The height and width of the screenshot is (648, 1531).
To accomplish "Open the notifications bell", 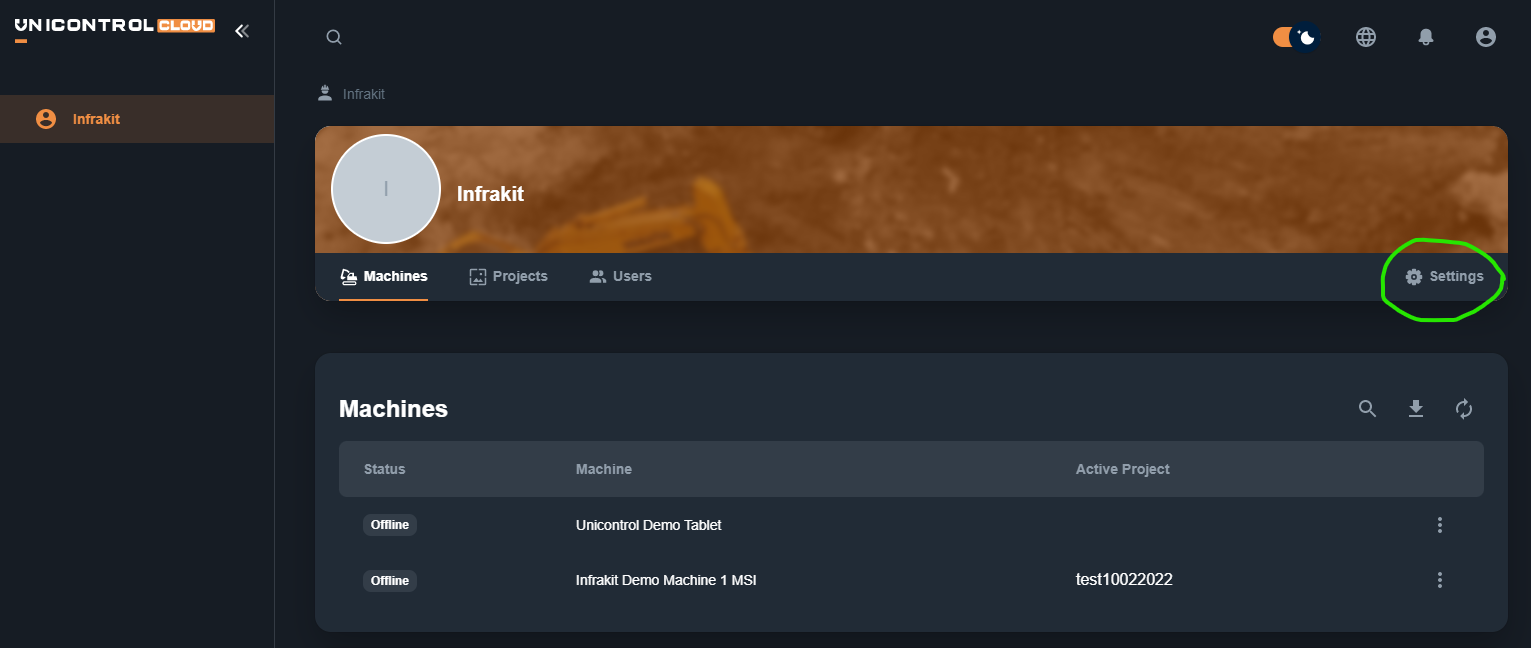I will click(x=1426, y=37).
